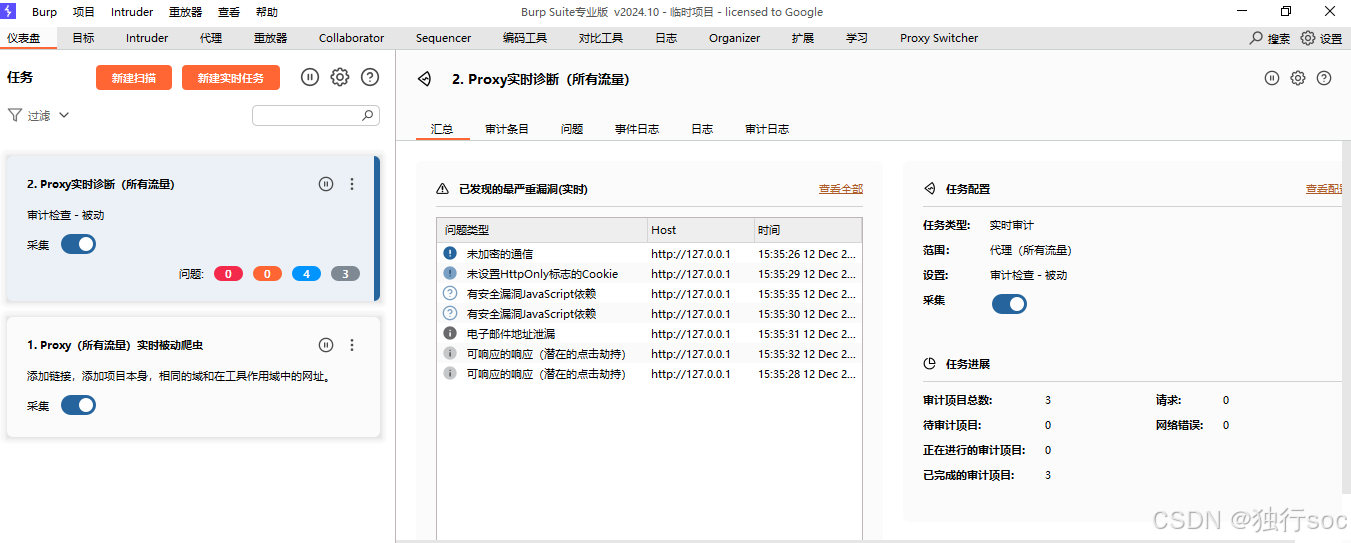Screen dimensions: 1351x543
Task: Click the magnifier in task search box
Action: (x=368, y=115)
